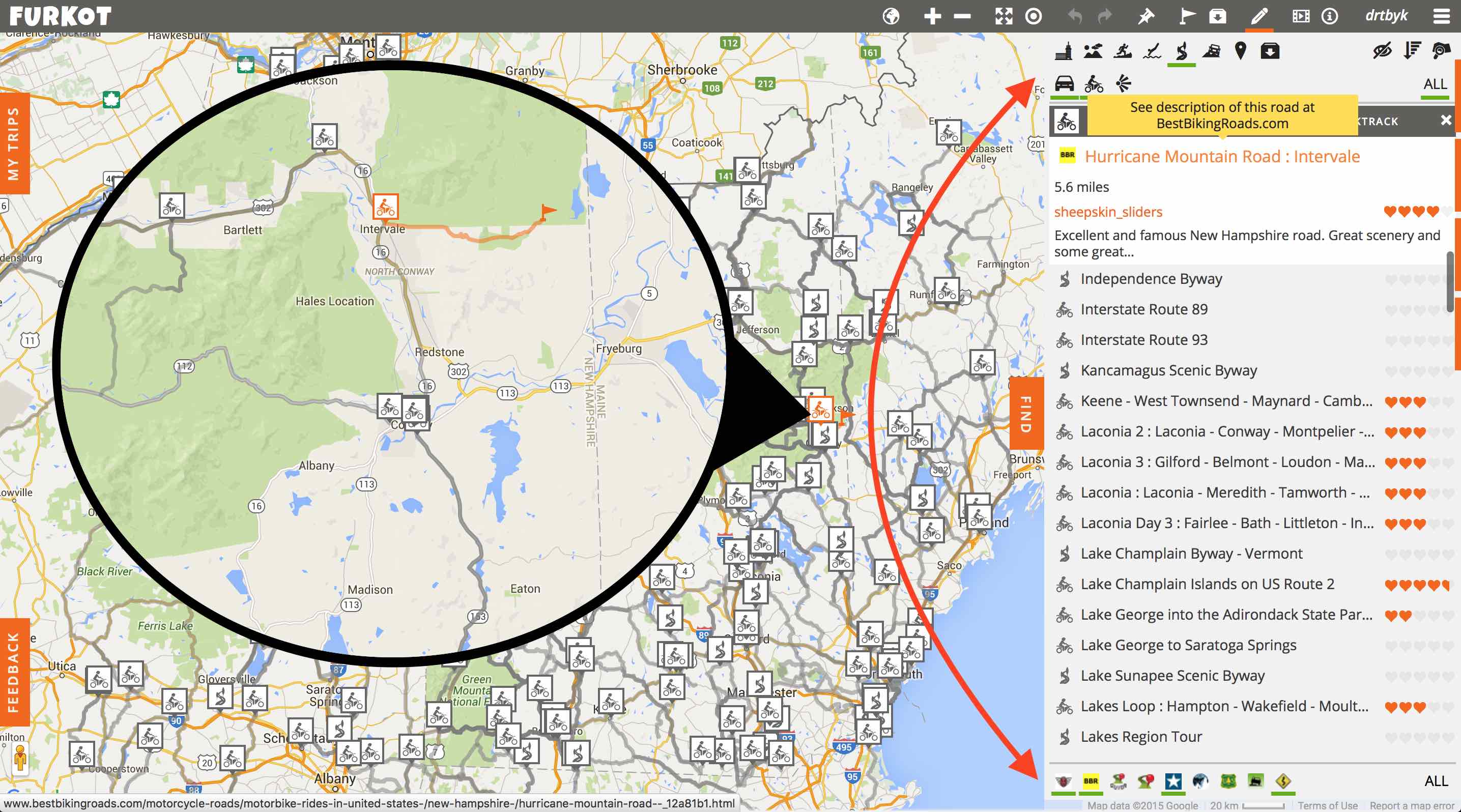Click the road list scrollbar thumb
The height and width of the screenshot is (812, 1461).
(1450, 282)
